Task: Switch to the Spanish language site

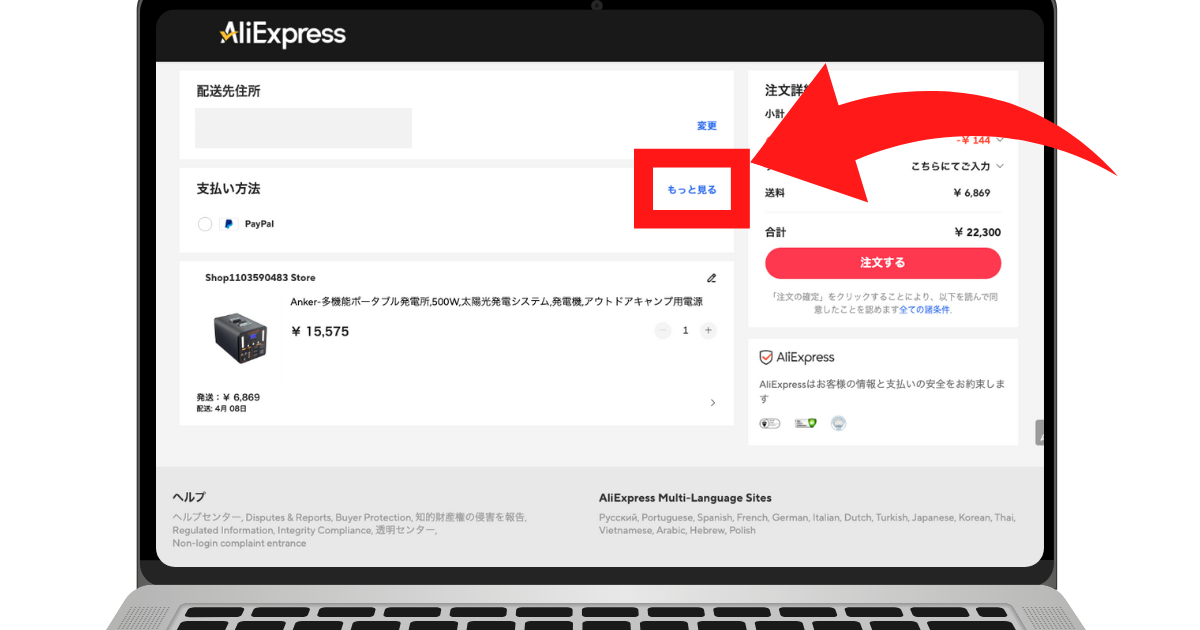Action: [715, 518]
